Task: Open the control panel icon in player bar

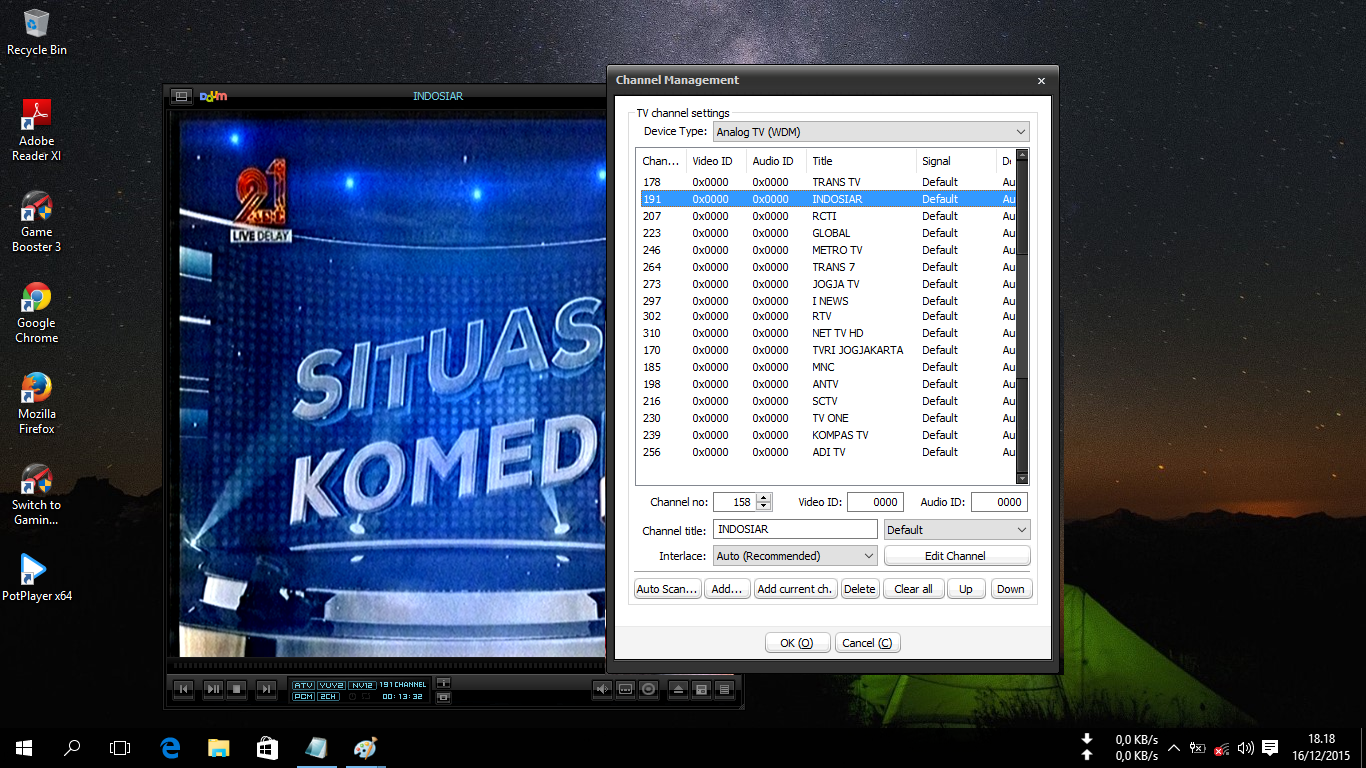Action: point(702,689)
